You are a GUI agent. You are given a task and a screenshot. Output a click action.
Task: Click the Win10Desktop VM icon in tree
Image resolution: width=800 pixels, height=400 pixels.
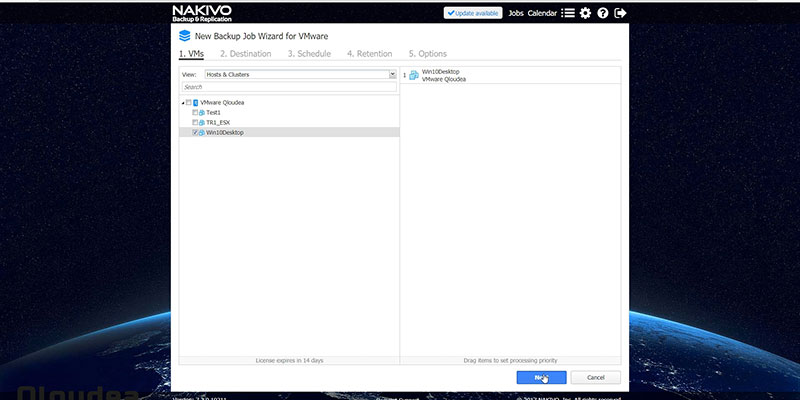[x=202, y=133]
